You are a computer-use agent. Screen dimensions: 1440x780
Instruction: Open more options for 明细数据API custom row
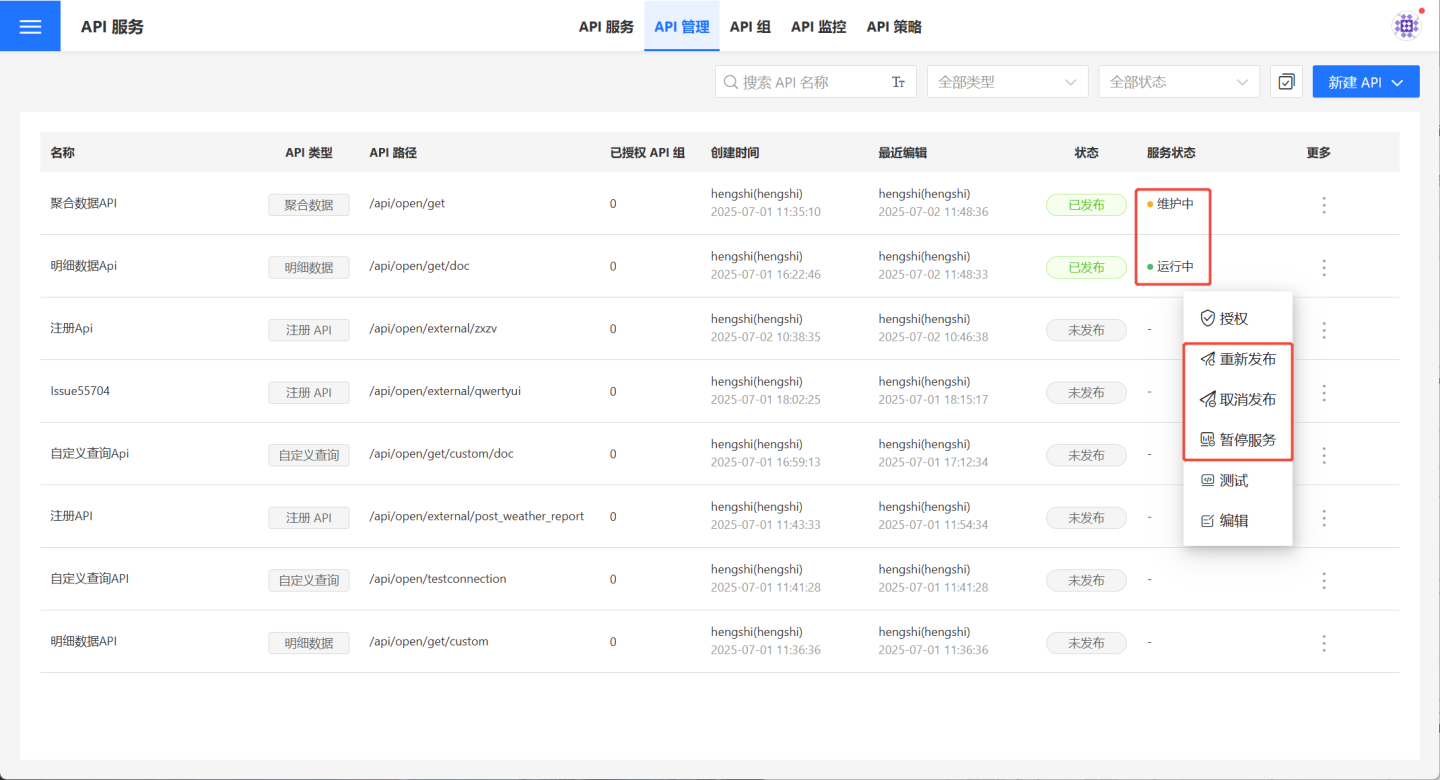point(1324,643)
